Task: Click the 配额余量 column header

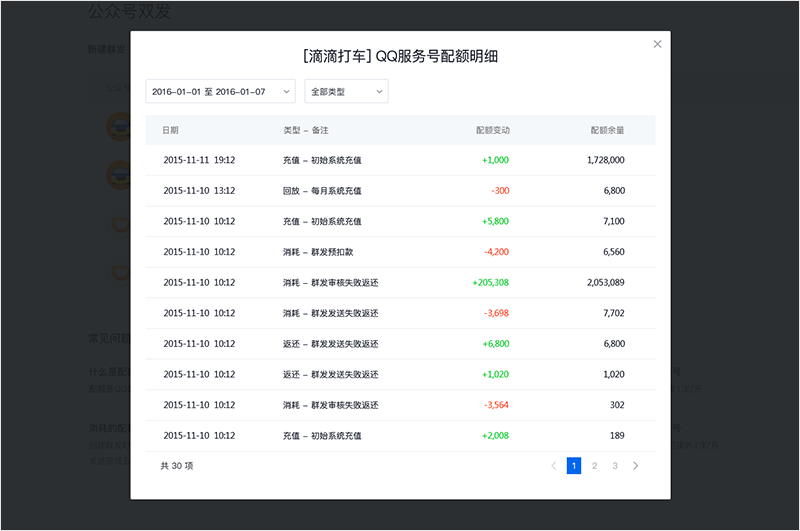Action: pos(607,130)
